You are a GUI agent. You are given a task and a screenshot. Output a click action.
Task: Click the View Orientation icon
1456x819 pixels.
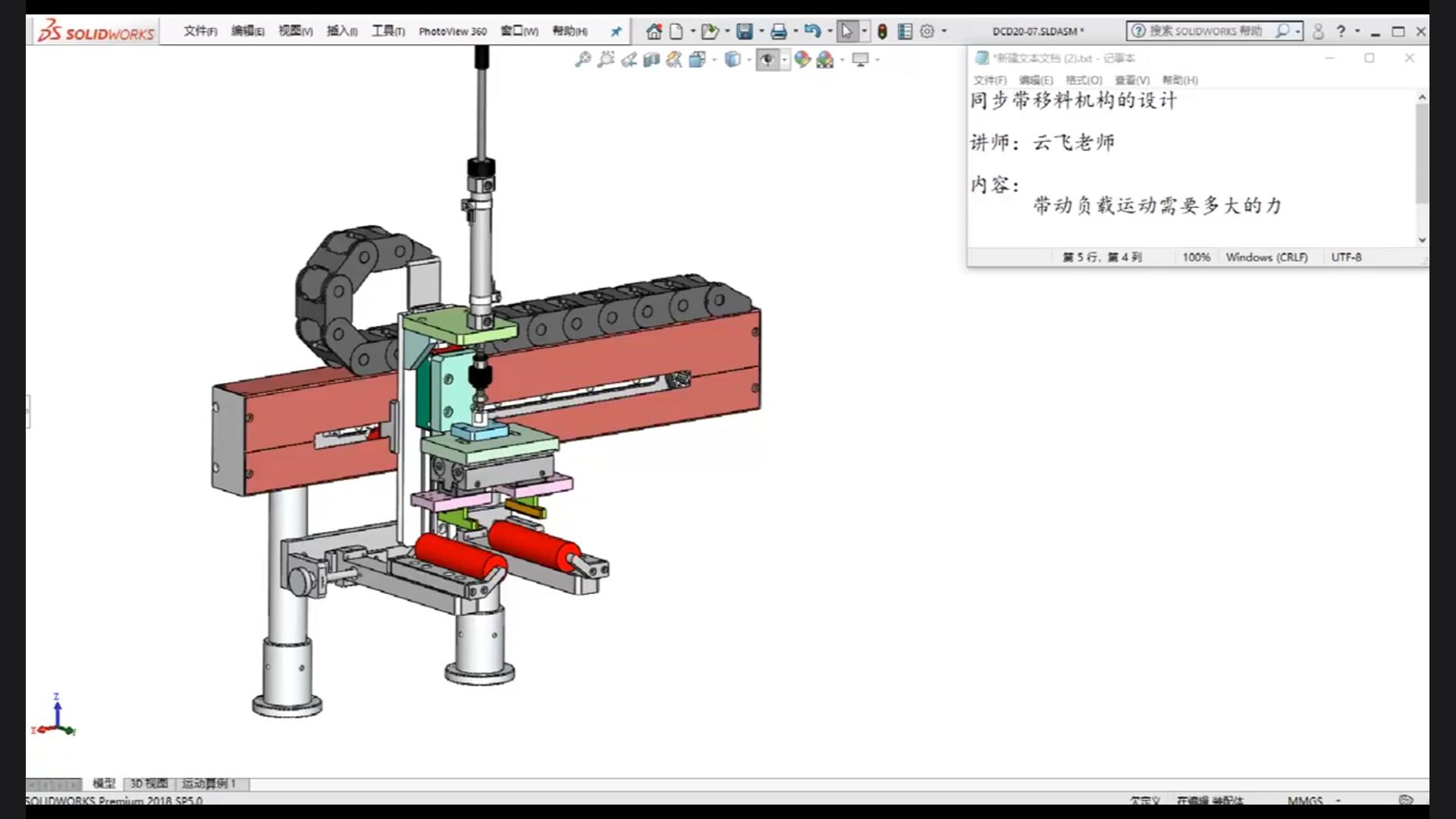tap(697, 59)
